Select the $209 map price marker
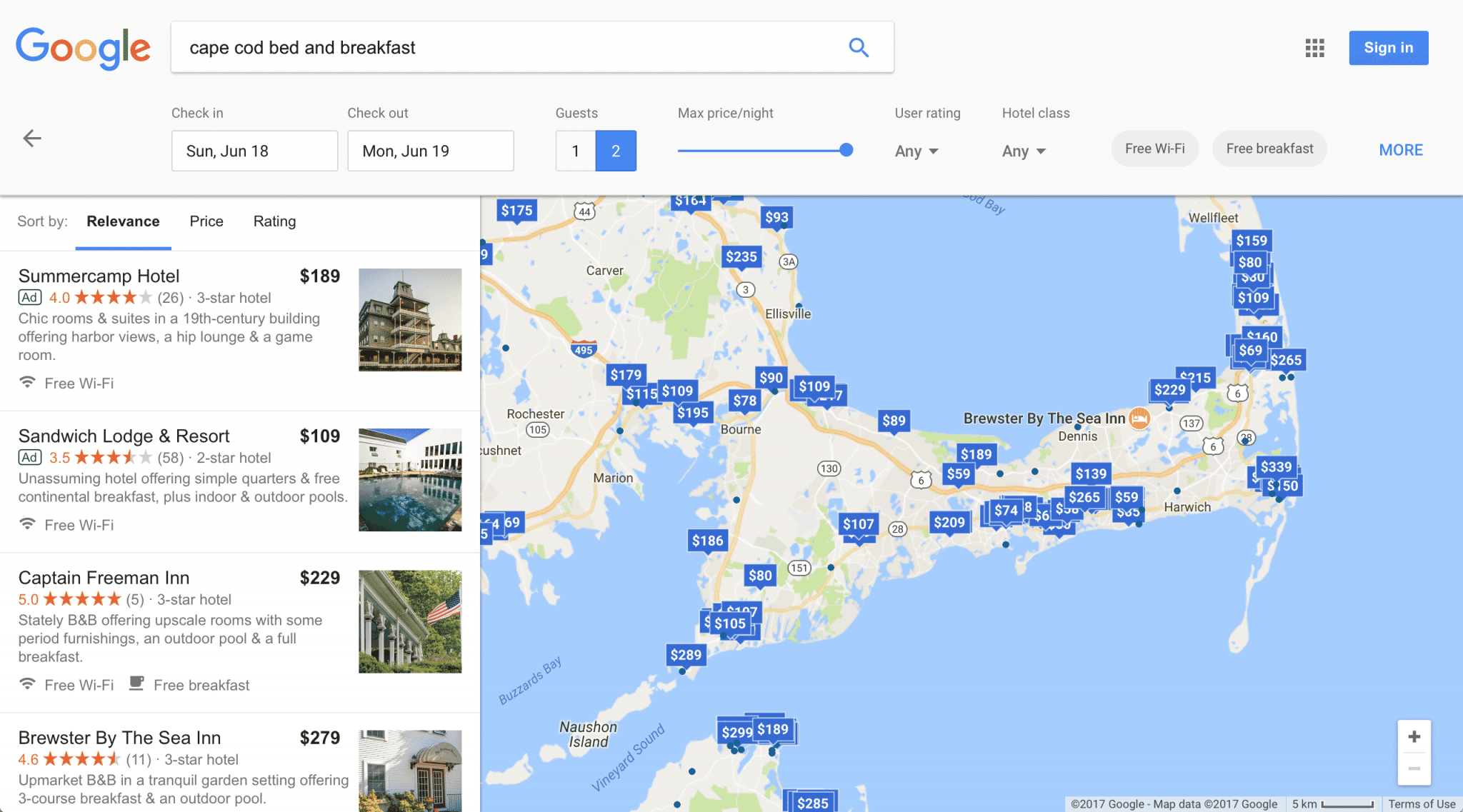Image resolution: width=1463 pixels, height=812 pixels. [x=949, y=522]
